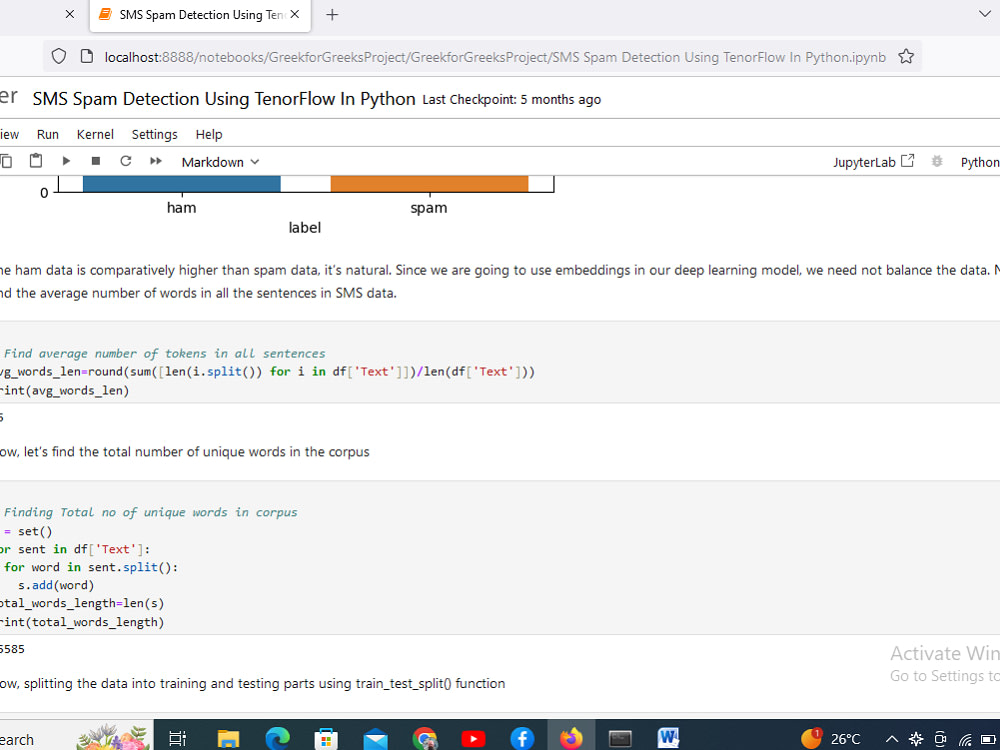Launch Word from the taskbar
The image size is (1000, 750).
coord(668,738)
